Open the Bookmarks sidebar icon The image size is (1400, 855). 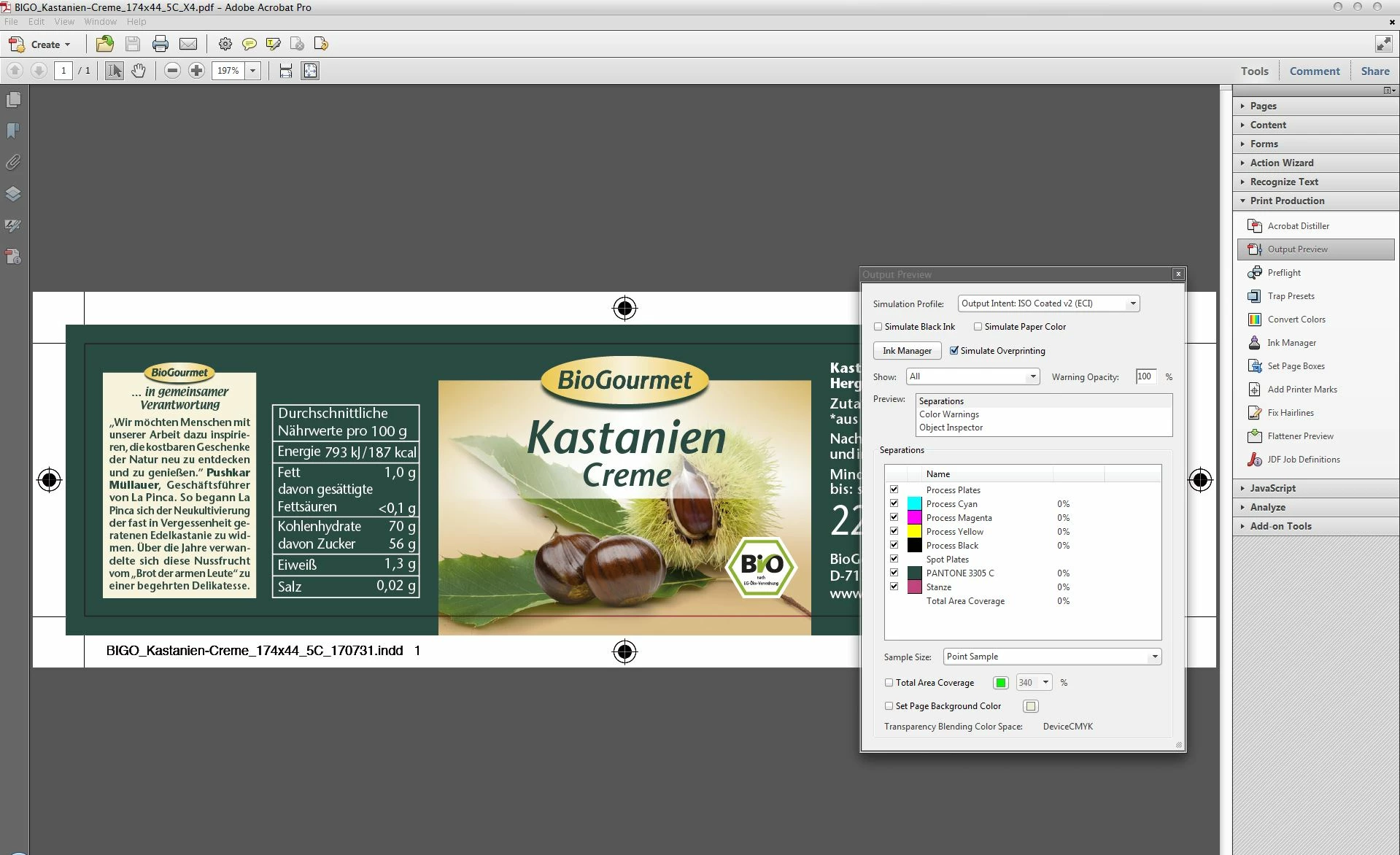(13, 131)
